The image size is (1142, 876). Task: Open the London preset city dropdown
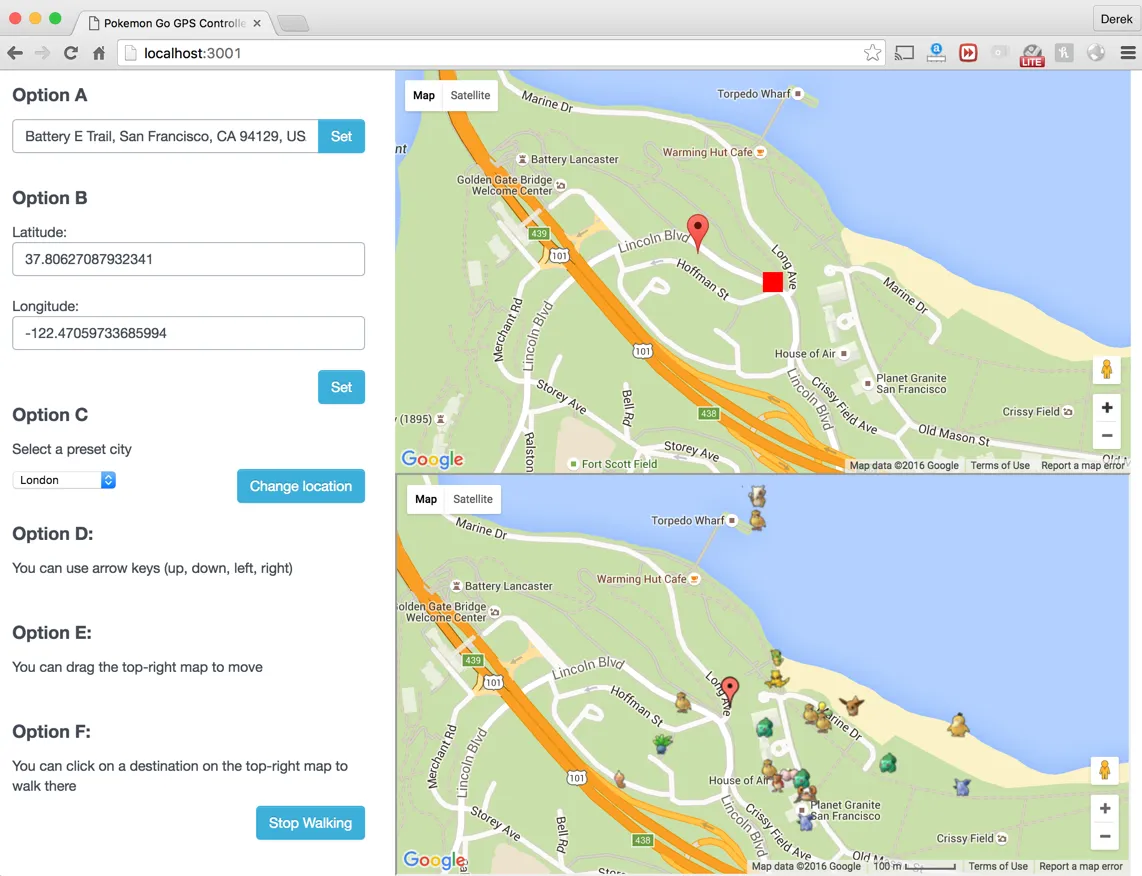click(64, 481)
